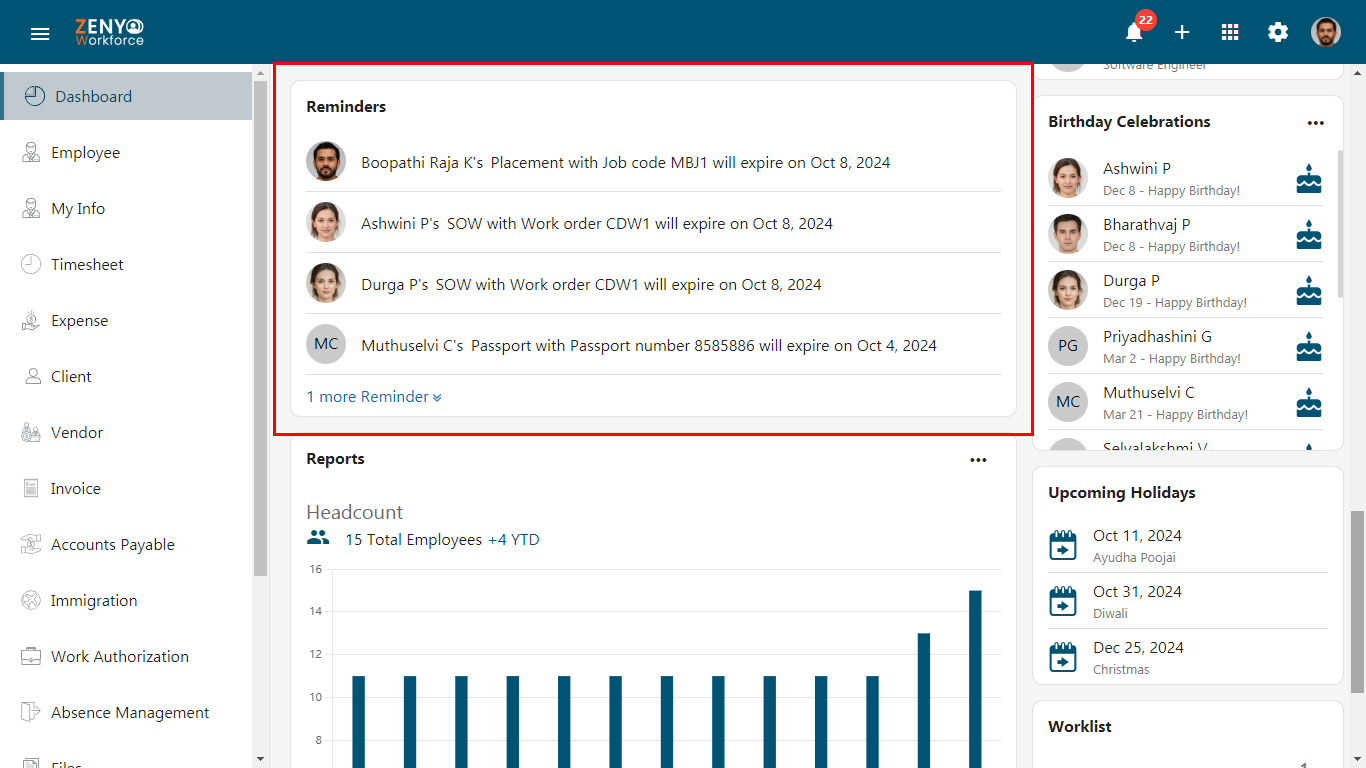This screenshot has height=768, width=1366.
Task: Click the +4 YTD headcount value
Action: 514,540
